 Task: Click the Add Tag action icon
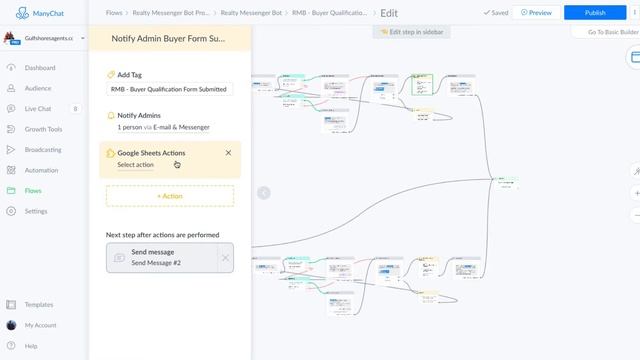[111, 75]
